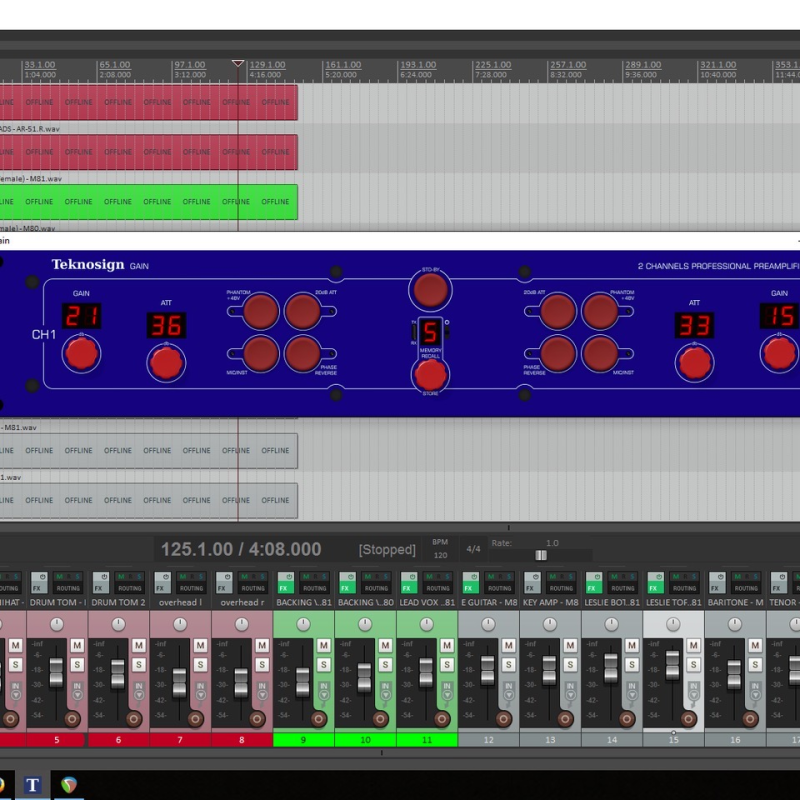Screen dimensions: 800x800
Task: Open FX chain on BARITONE track
Action: pyautogui.click(x=715, y=588)
